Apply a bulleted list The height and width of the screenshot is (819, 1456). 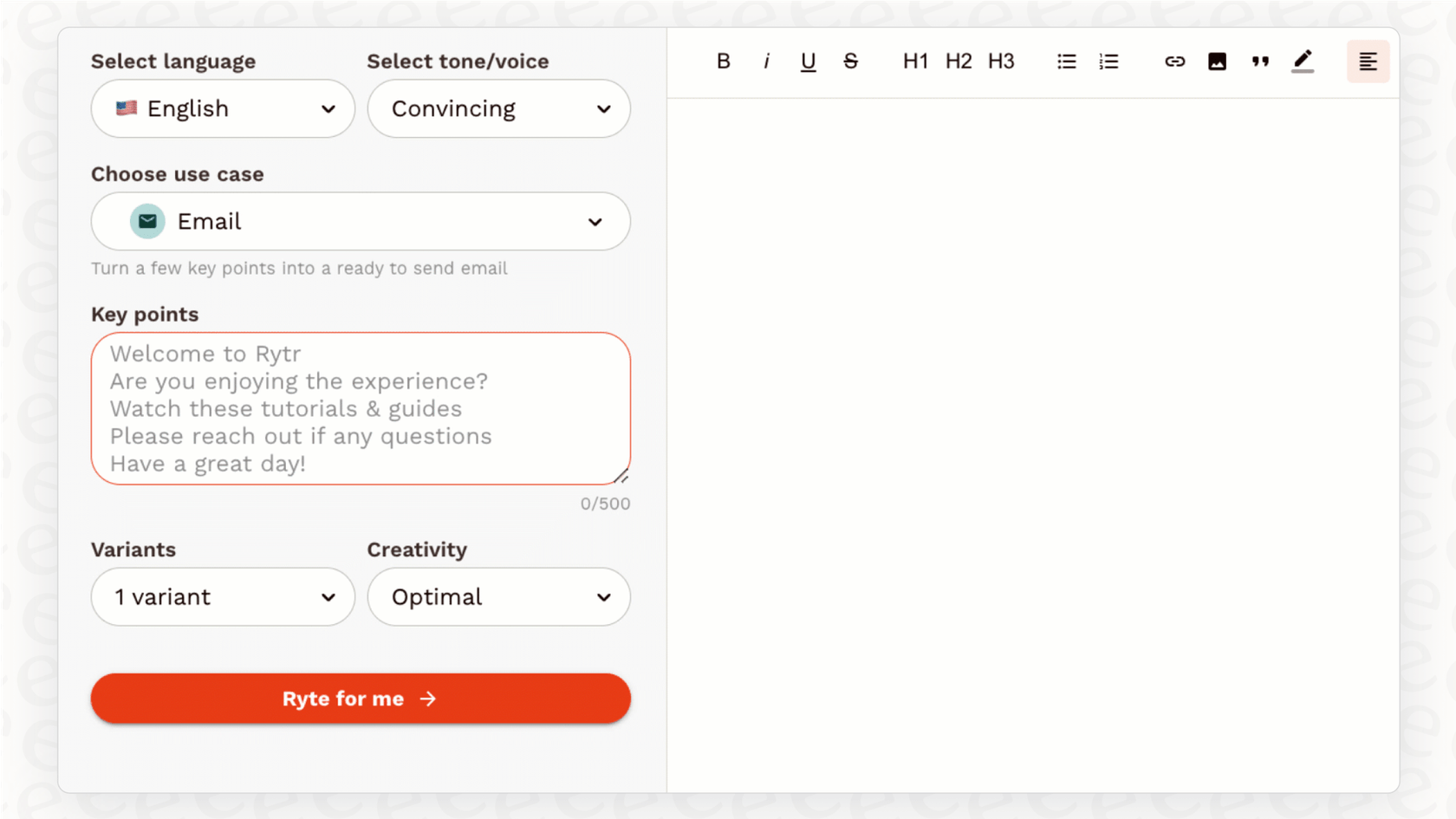[x=1066, y=61]
